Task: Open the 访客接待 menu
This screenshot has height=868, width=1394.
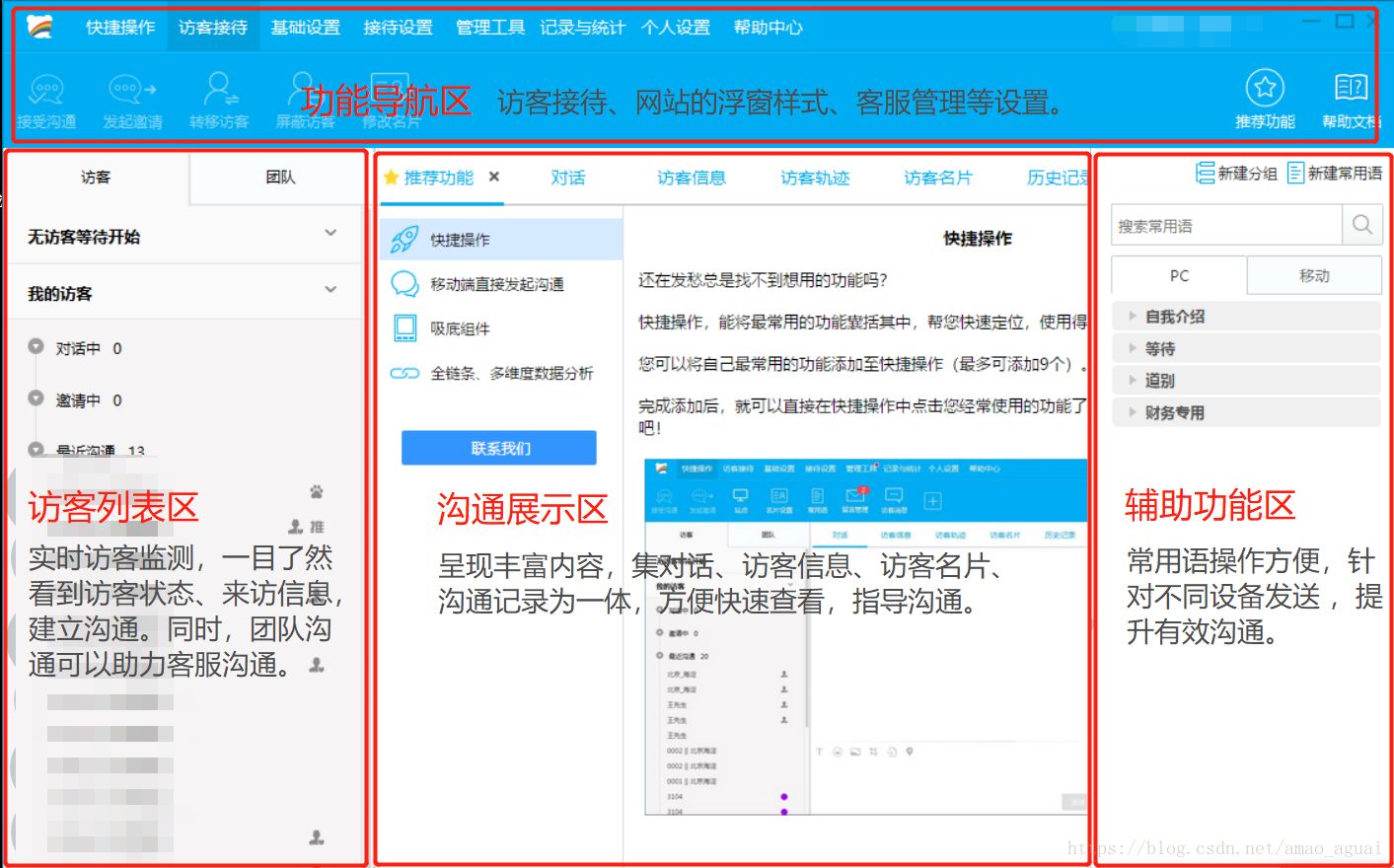Action: click(213, 28)
